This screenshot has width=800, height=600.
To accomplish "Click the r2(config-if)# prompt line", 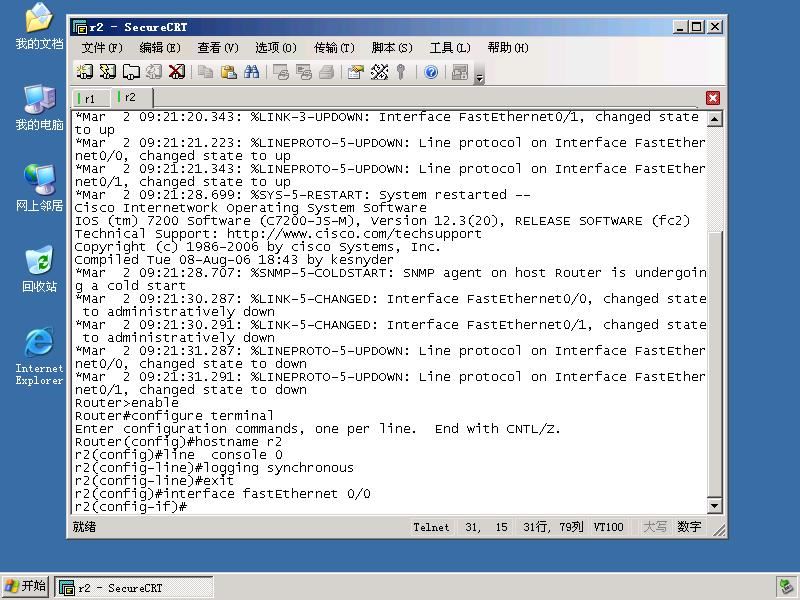I will click(131, 507).
